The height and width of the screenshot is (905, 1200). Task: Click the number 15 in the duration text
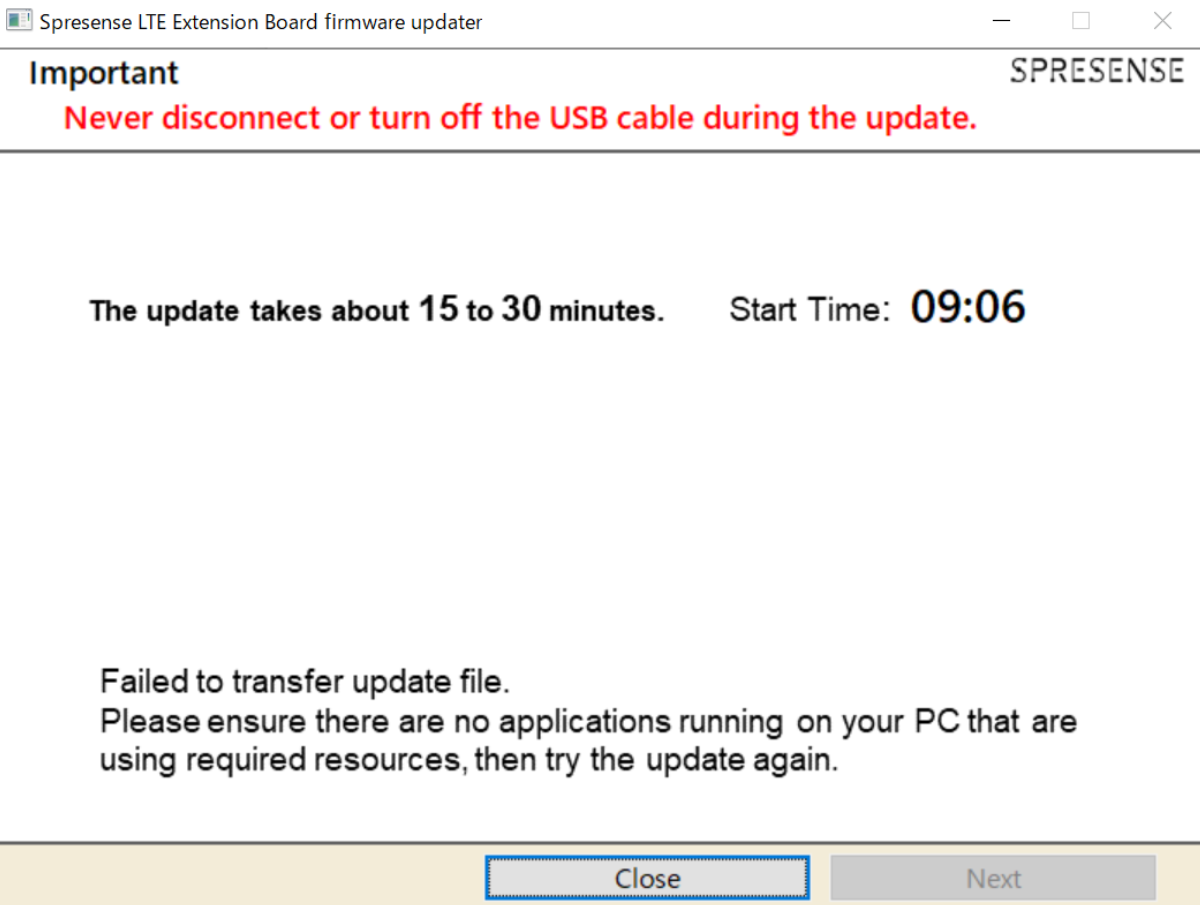click(x=438, y=309)
